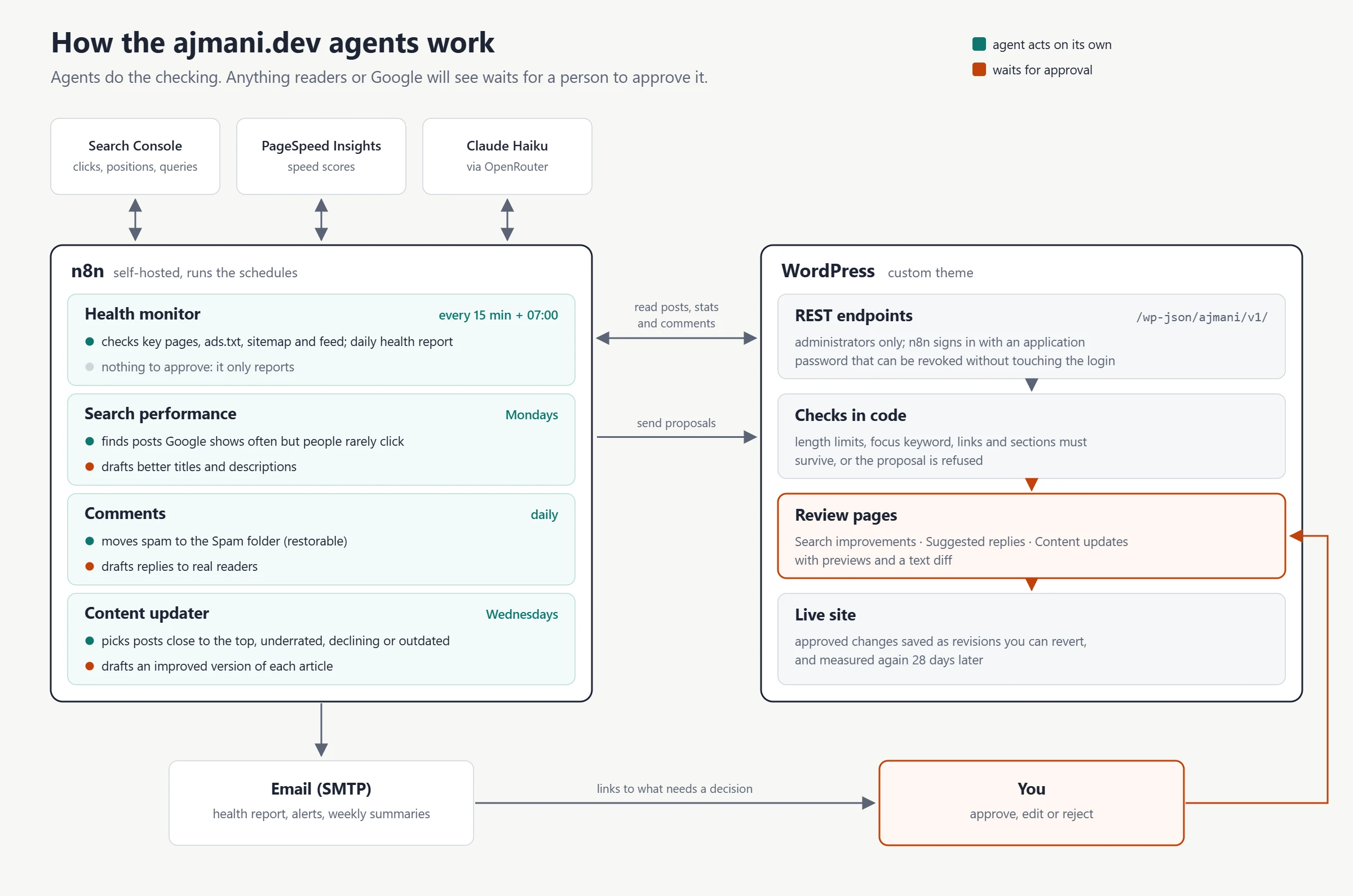Click the '/wp-json/ajmani/v1/' path
The image size is (1353, 896).
(x=1201, y=317)
